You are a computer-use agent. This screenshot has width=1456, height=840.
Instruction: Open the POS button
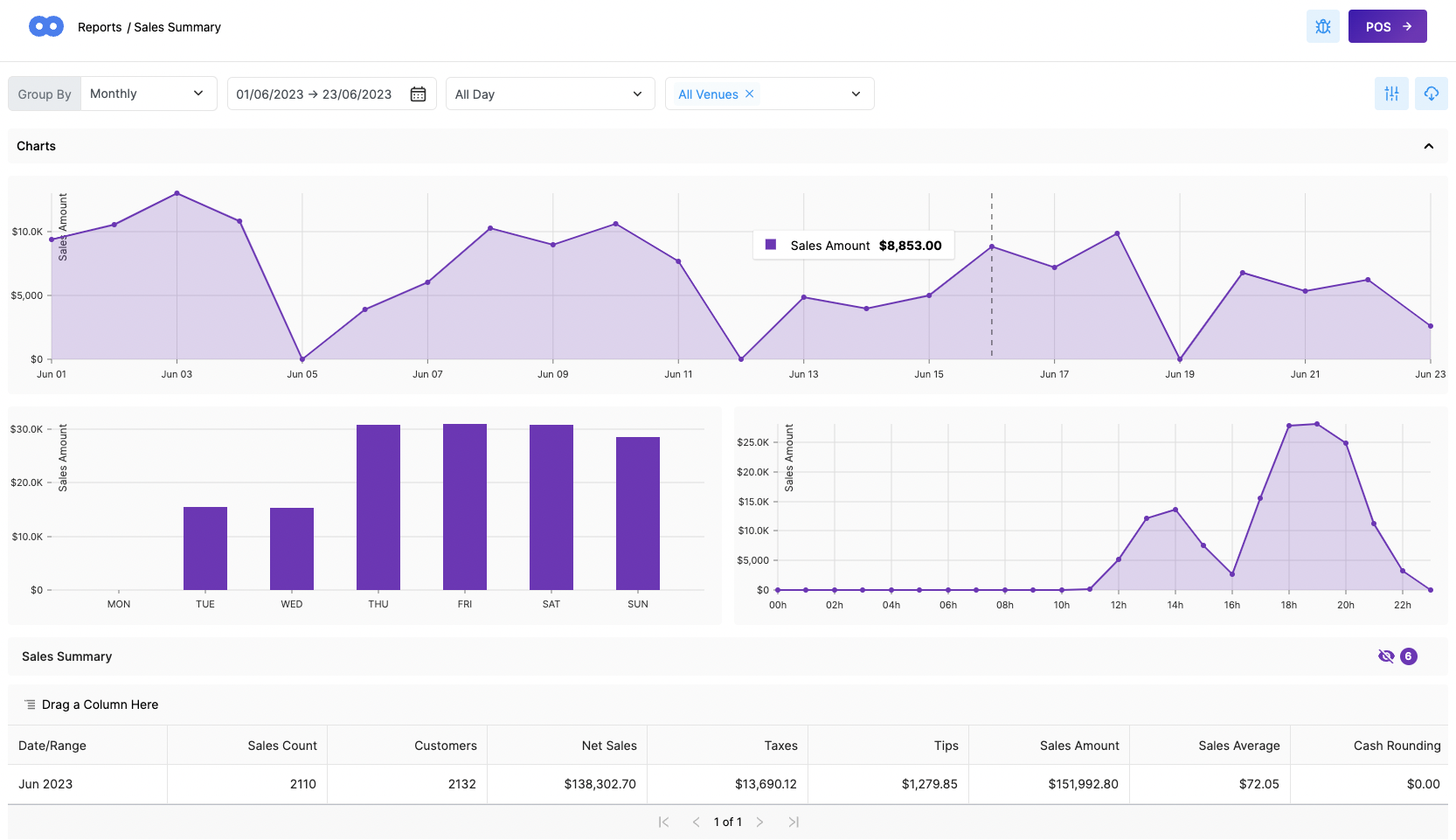click(1387, 26)
